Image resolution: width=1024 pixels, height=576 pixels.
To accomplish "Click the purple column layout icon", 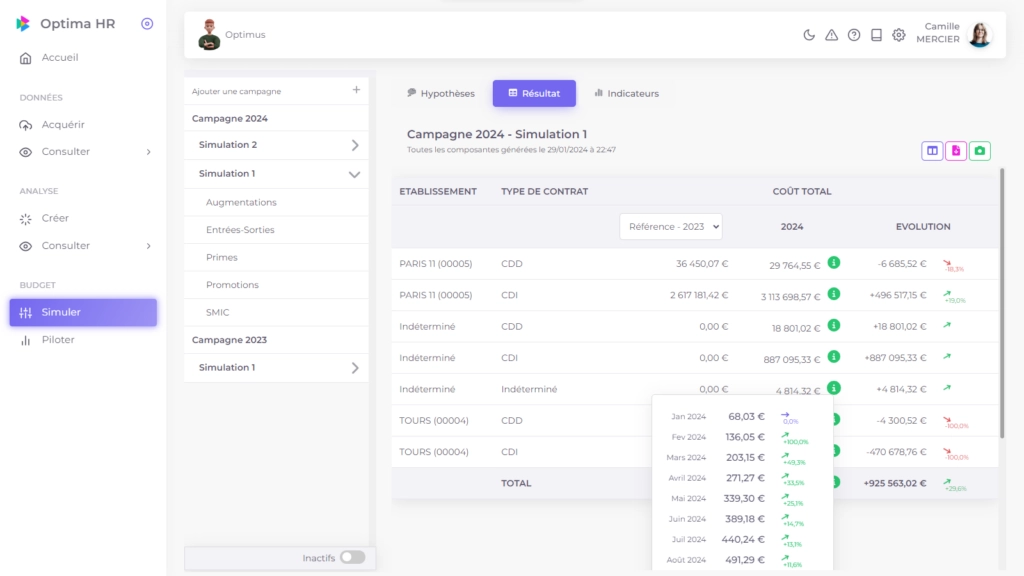I will coord(932,151).
